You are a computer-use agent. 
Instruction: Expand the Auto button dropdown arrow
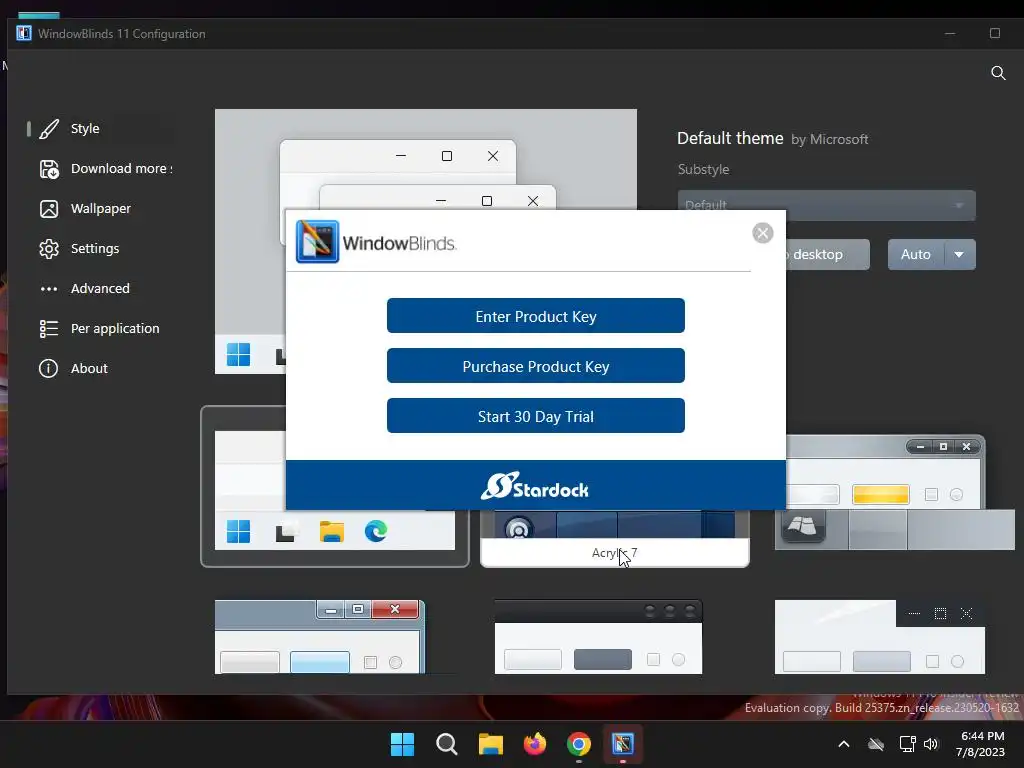click(959, 255)
